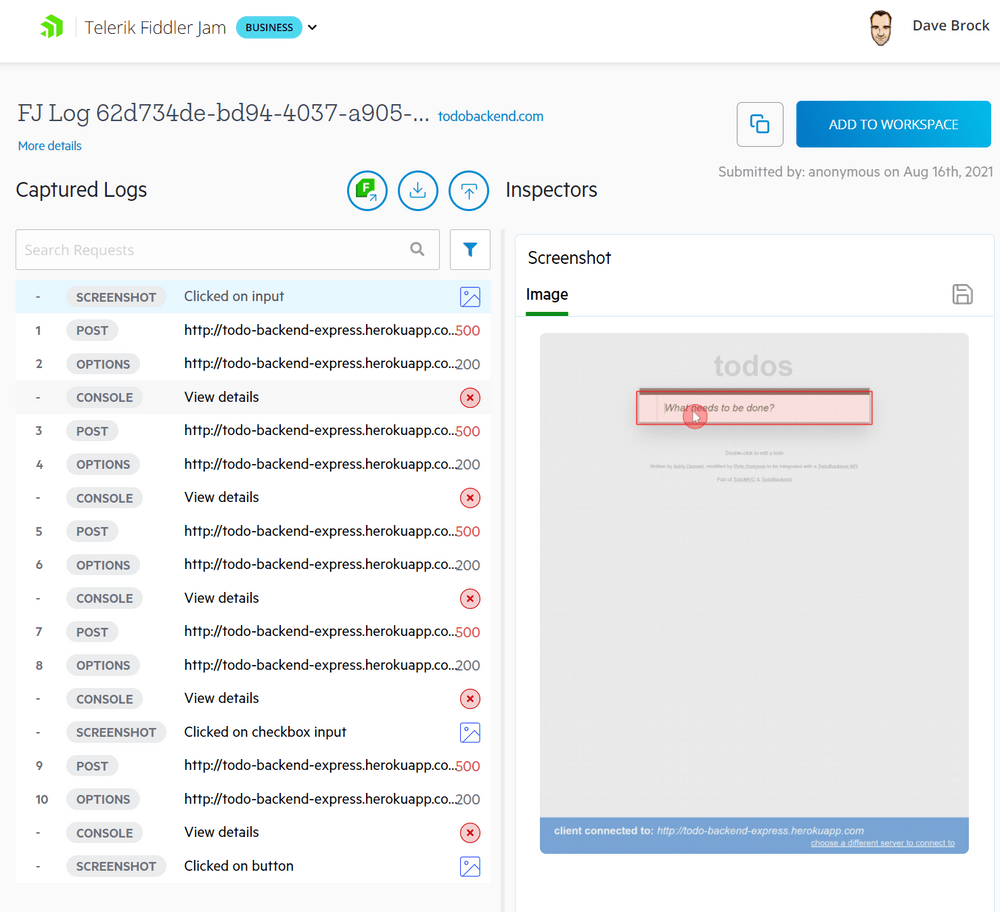Click 'View details' on console entry after request 10
This screenshot has width=1000, height=912.
pyautogui.click(x=221, y=832)
